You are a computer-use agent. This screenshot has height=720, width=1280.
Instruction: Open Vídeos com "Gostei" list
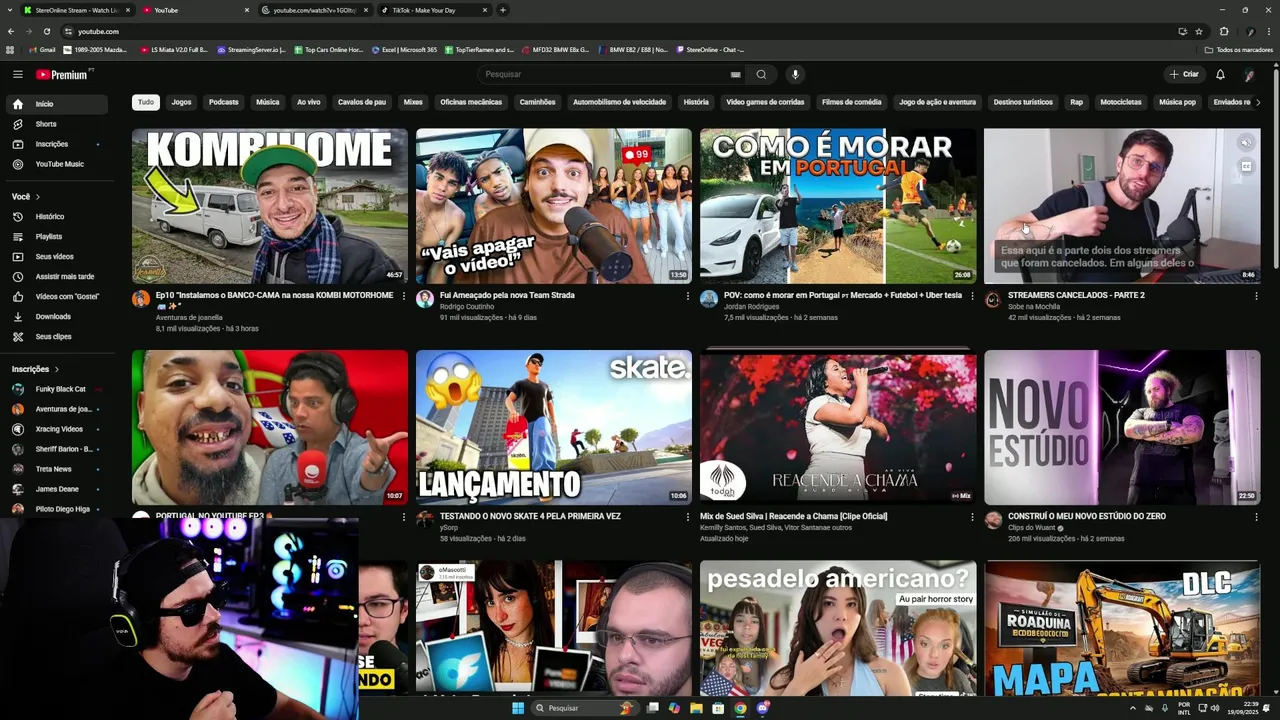tap(58, 296)
